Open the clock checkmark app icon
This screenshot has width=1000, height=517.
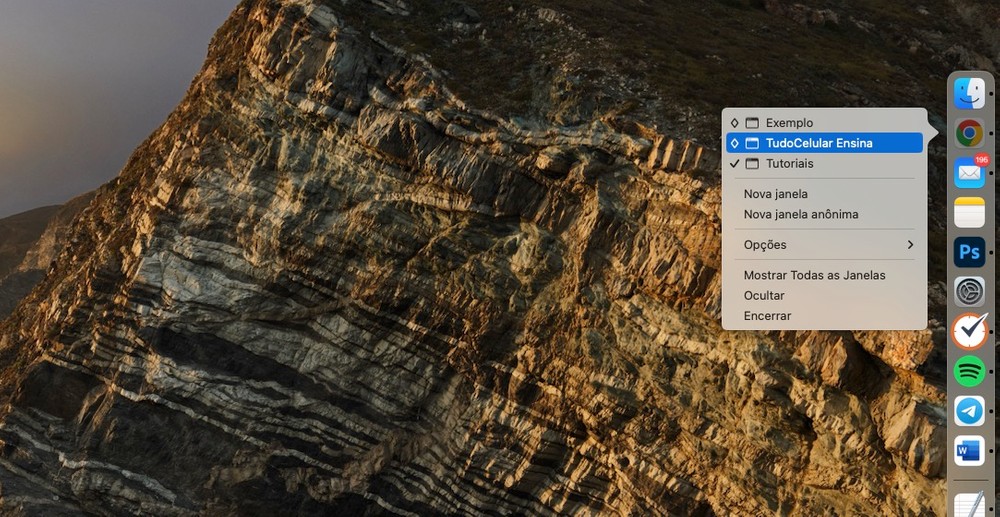[x=969, y=331]
